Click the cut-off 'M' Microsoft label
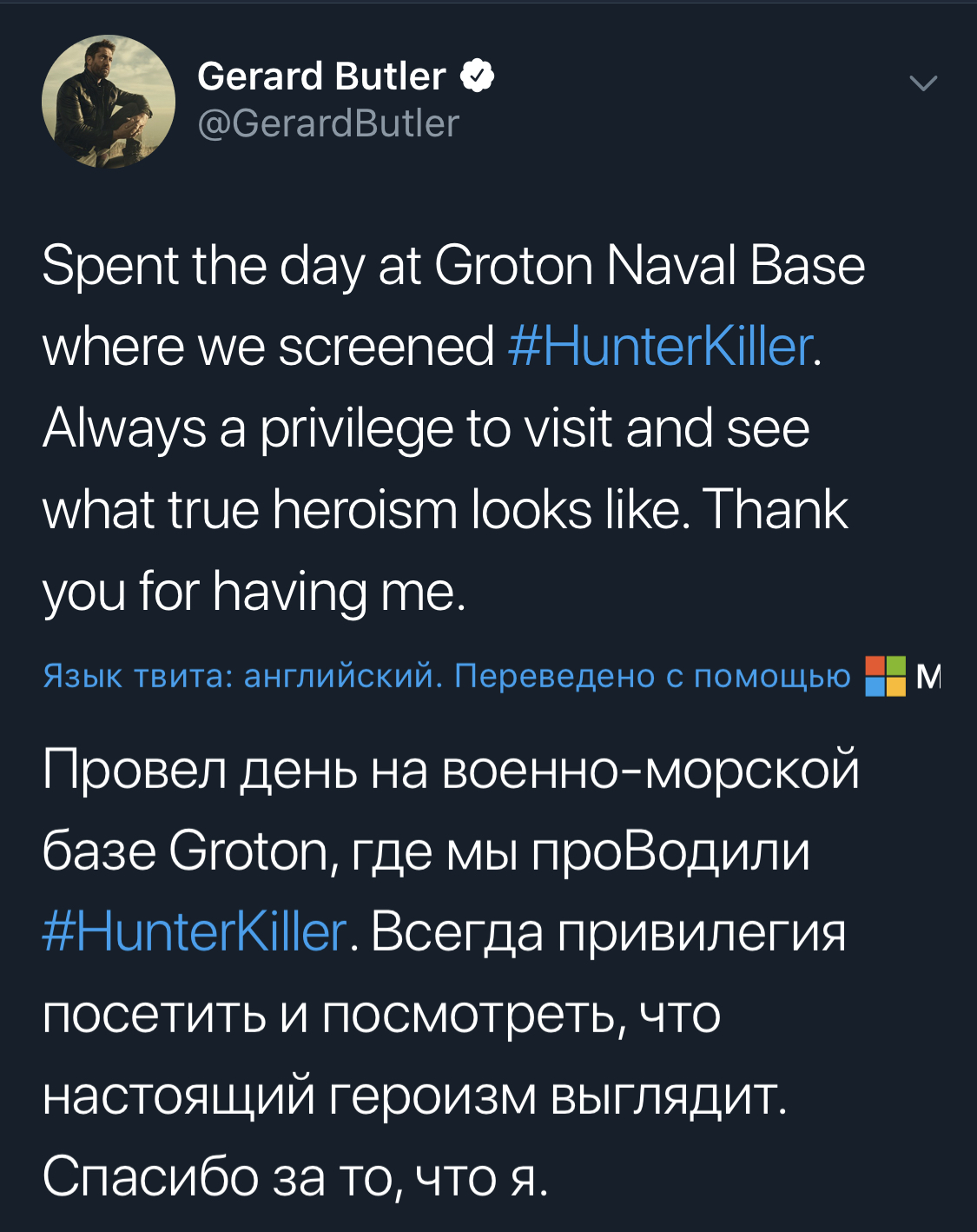This screenshot has width=977, height=1232. point(927,676)
